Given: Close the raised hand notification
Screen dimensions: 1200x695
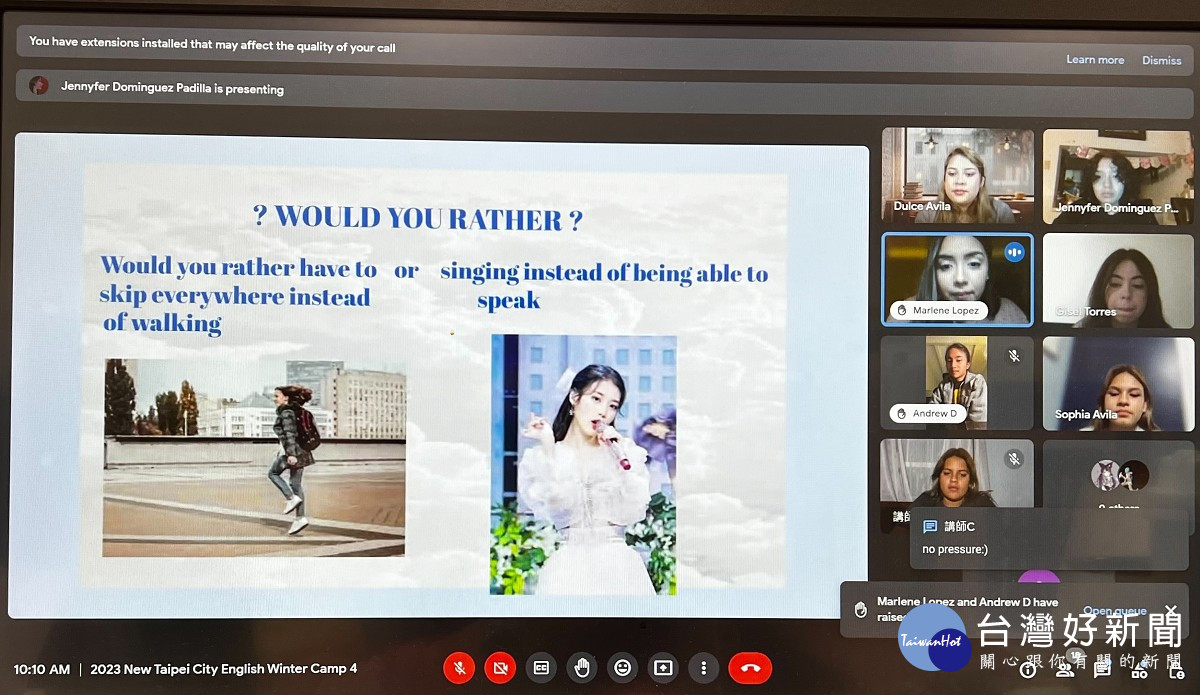Looking at the screenshot, I should pos(1171,609).
